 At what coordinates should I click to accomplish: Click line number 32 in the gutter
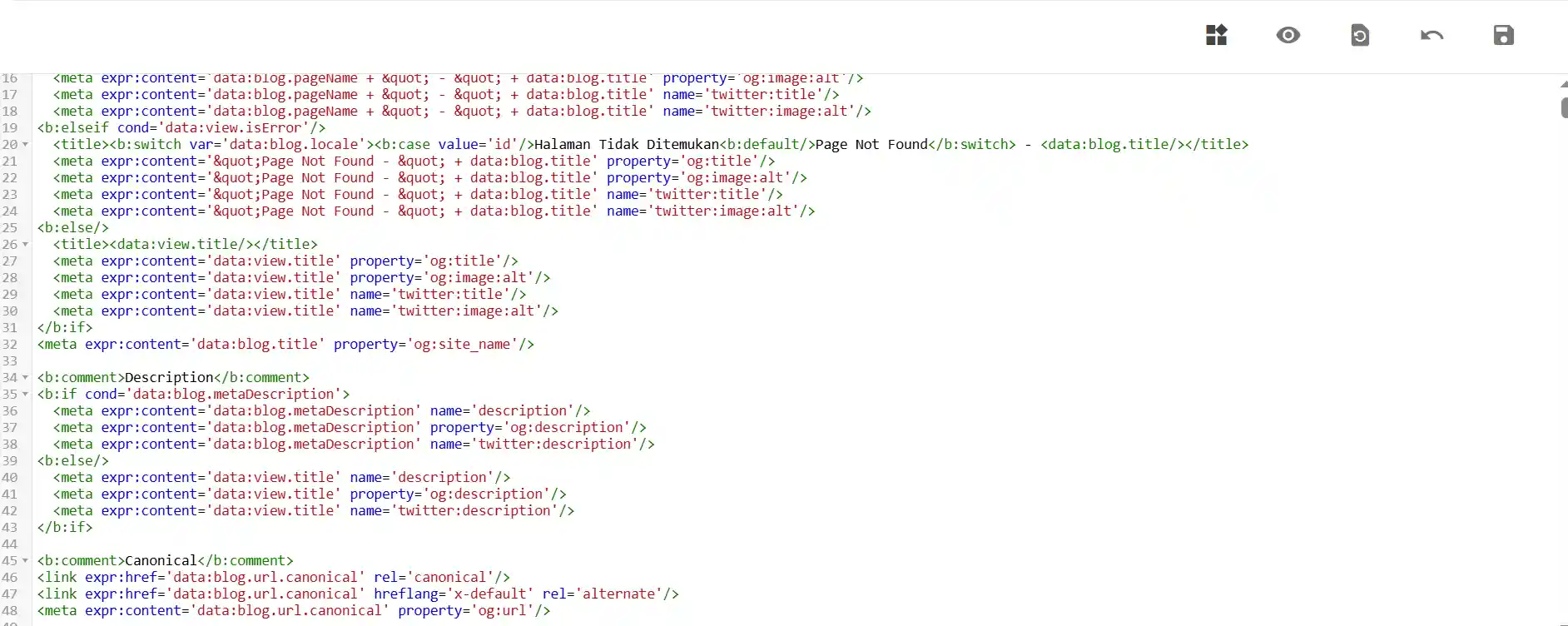pos(9,345)
